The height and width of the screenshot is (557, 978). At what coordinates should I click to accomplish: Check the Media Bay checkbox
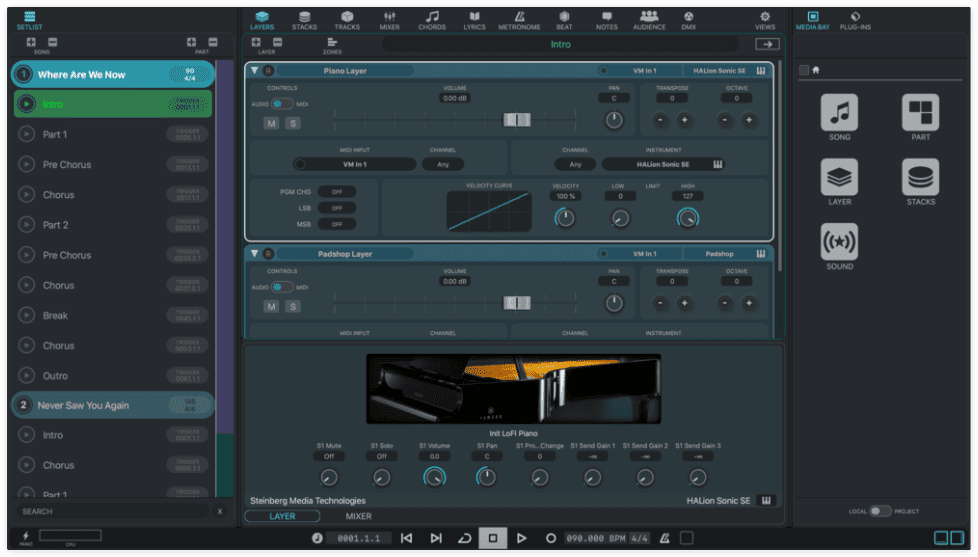coord(803,70)
